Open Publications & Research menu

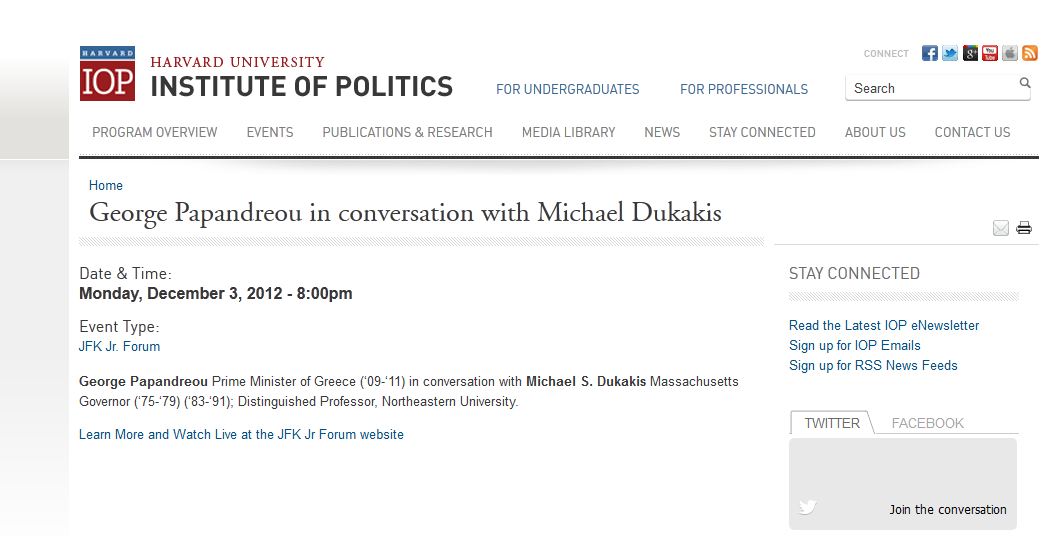point(407,132)
